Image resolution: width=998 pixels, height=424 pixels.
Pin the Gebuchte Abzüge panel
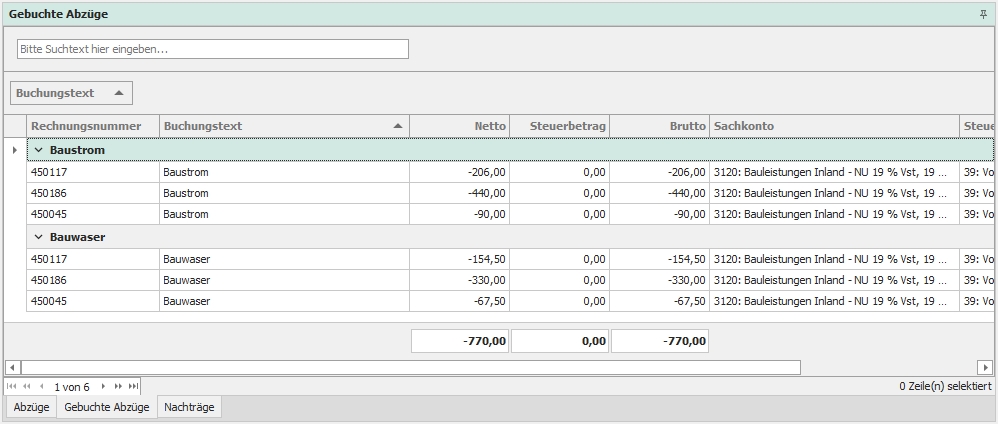coord(982,15)
